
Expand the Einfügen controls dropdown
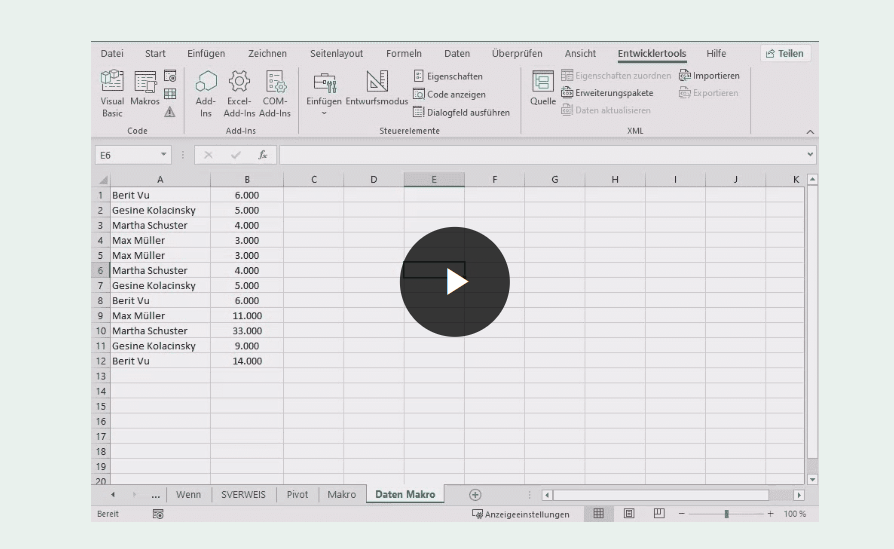click(x=324, y=113)
